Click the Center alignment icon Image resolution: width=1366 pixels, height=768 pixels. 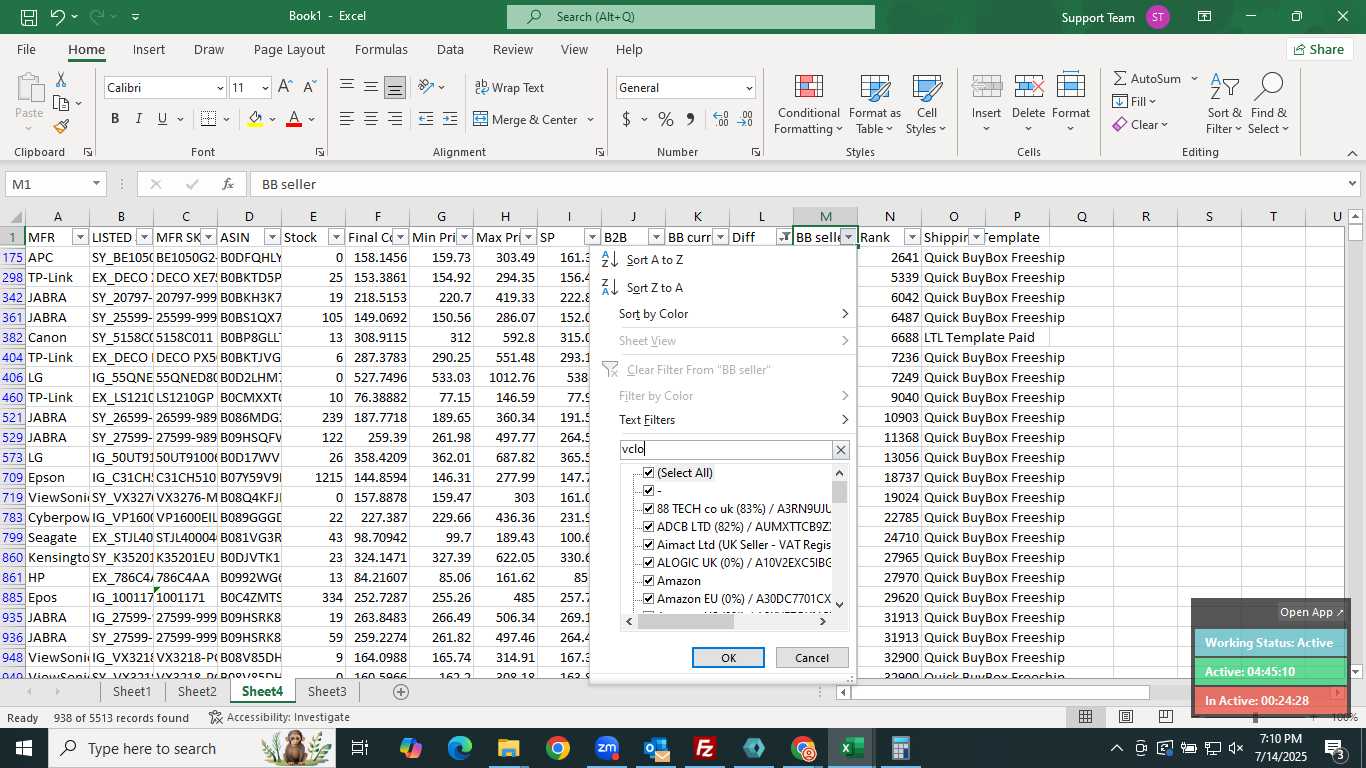coord(371,119)
